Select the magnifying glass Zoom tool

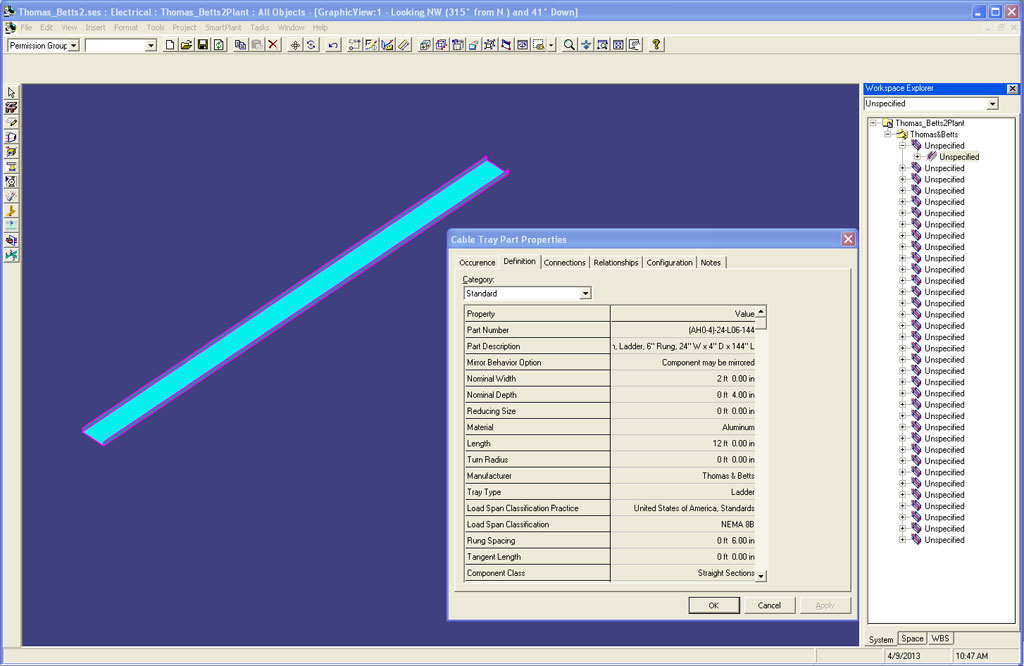tap(569, 45)
